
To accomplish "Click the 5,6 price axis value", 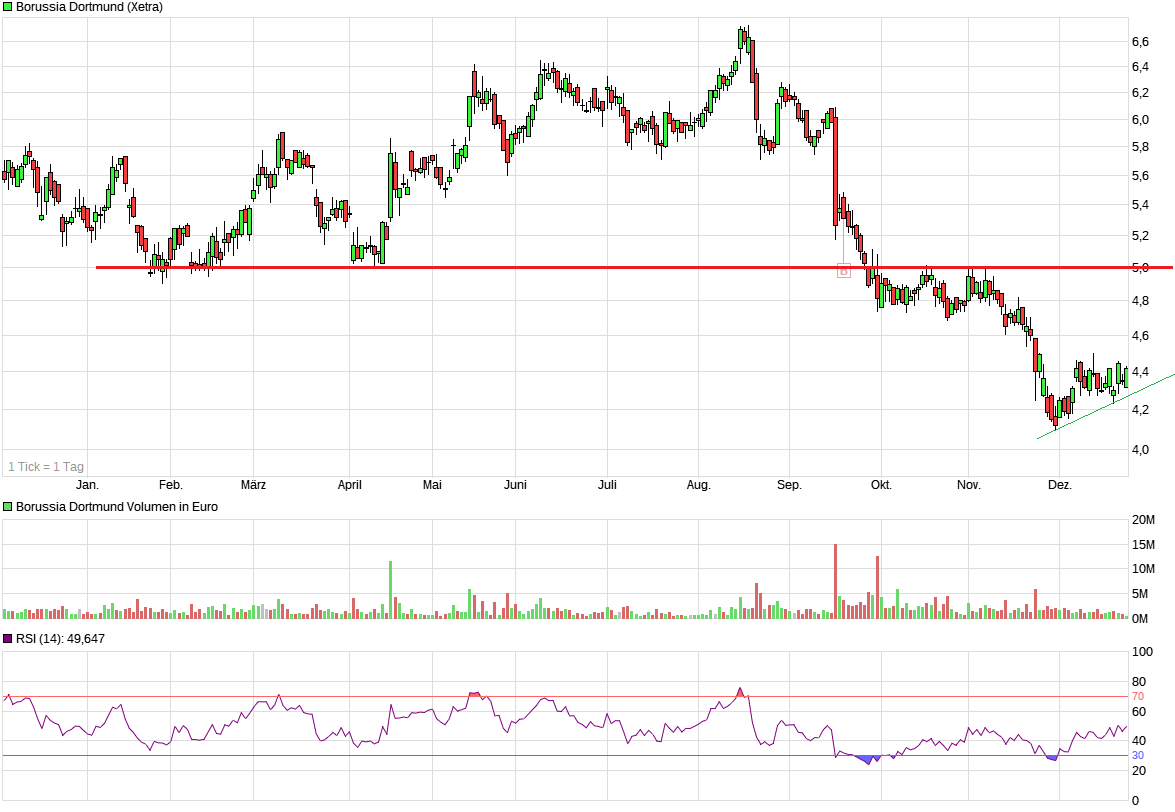I will pos(1140,176).
